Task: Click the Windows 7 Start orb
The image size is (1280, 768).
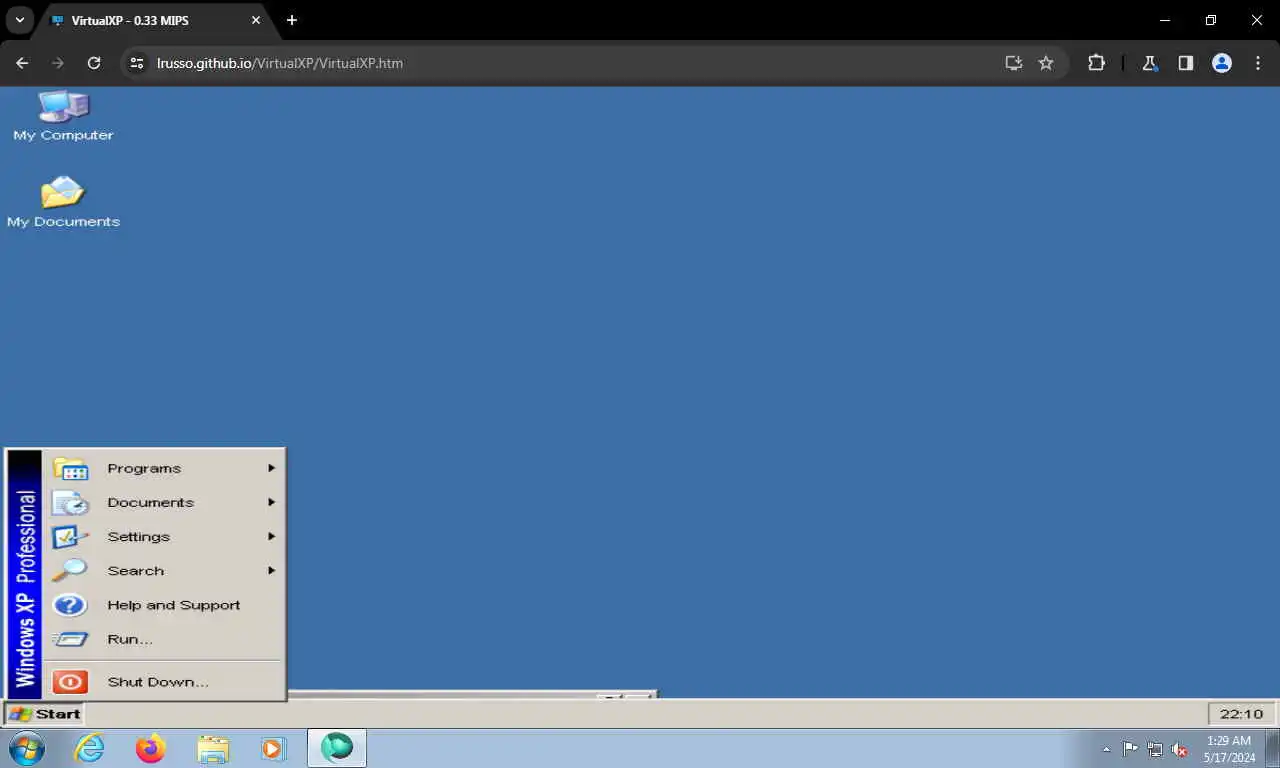Action: tap(27, 748)
